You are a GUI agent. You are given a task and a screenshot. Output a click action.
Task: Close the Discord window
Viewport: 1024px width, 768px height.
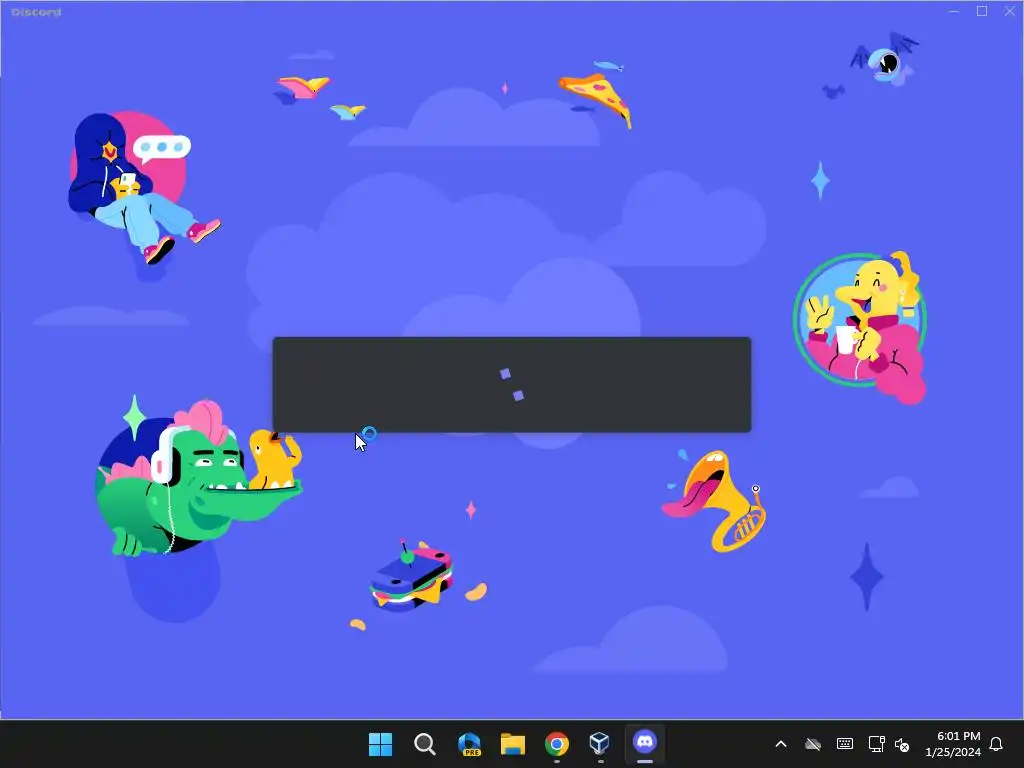click(1009, 11)
